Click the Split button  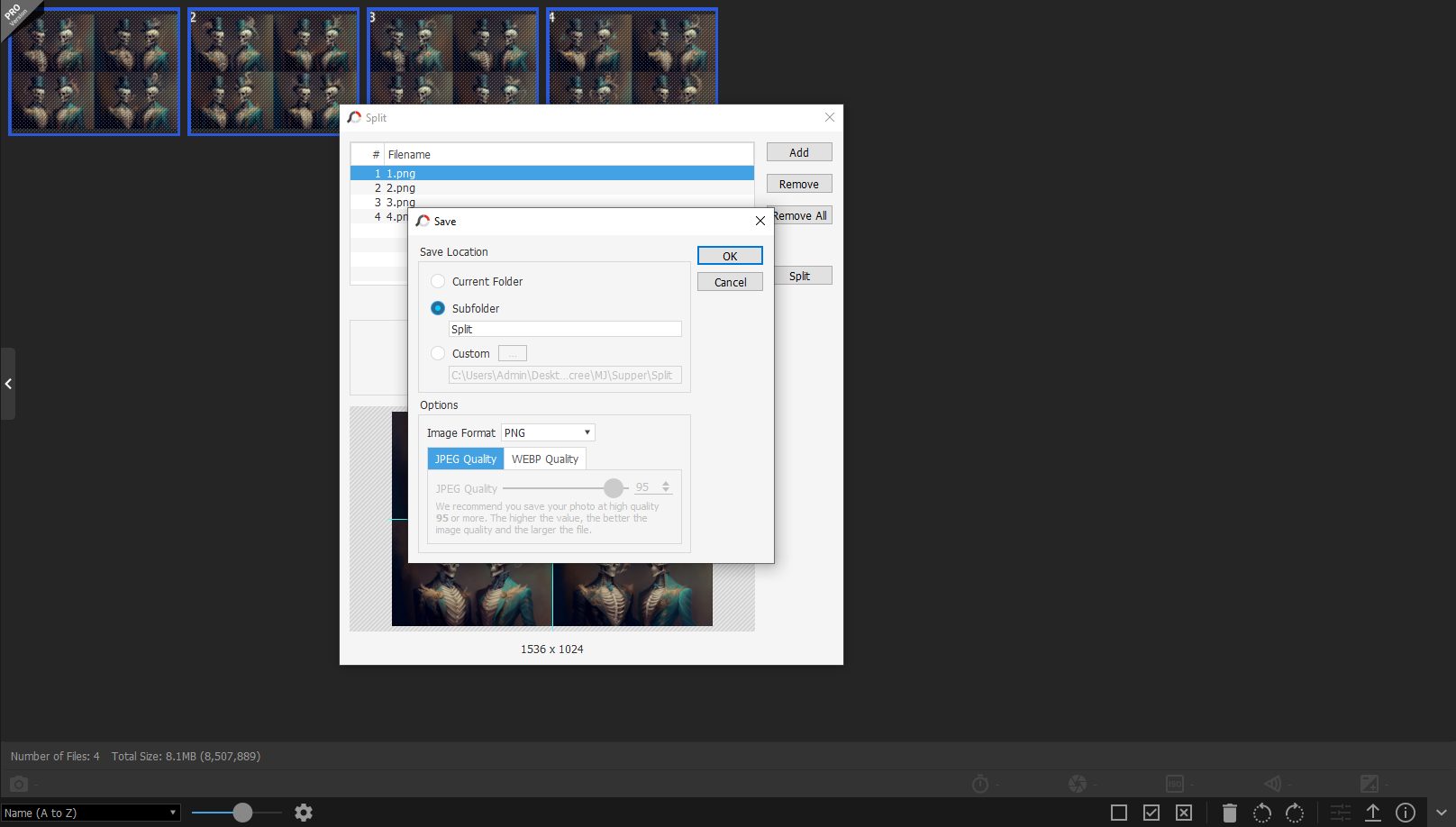coord(803,276)
